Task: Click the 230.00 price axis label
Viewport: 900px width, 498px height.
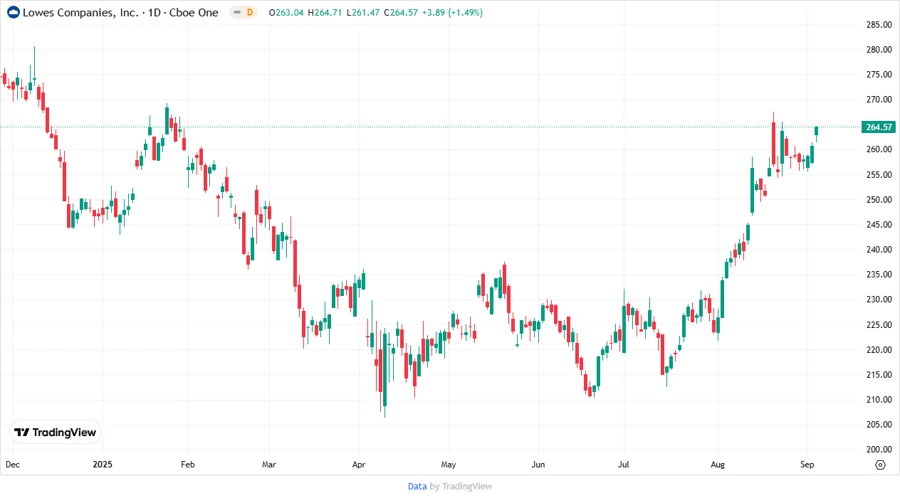Action: click(879, 299)
